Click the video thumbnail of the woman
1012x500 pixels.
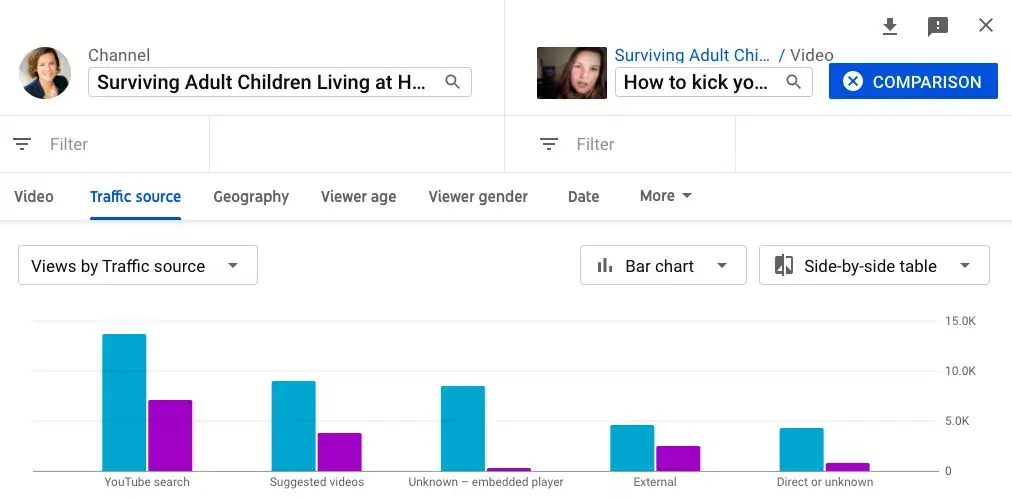coord(572,73)
